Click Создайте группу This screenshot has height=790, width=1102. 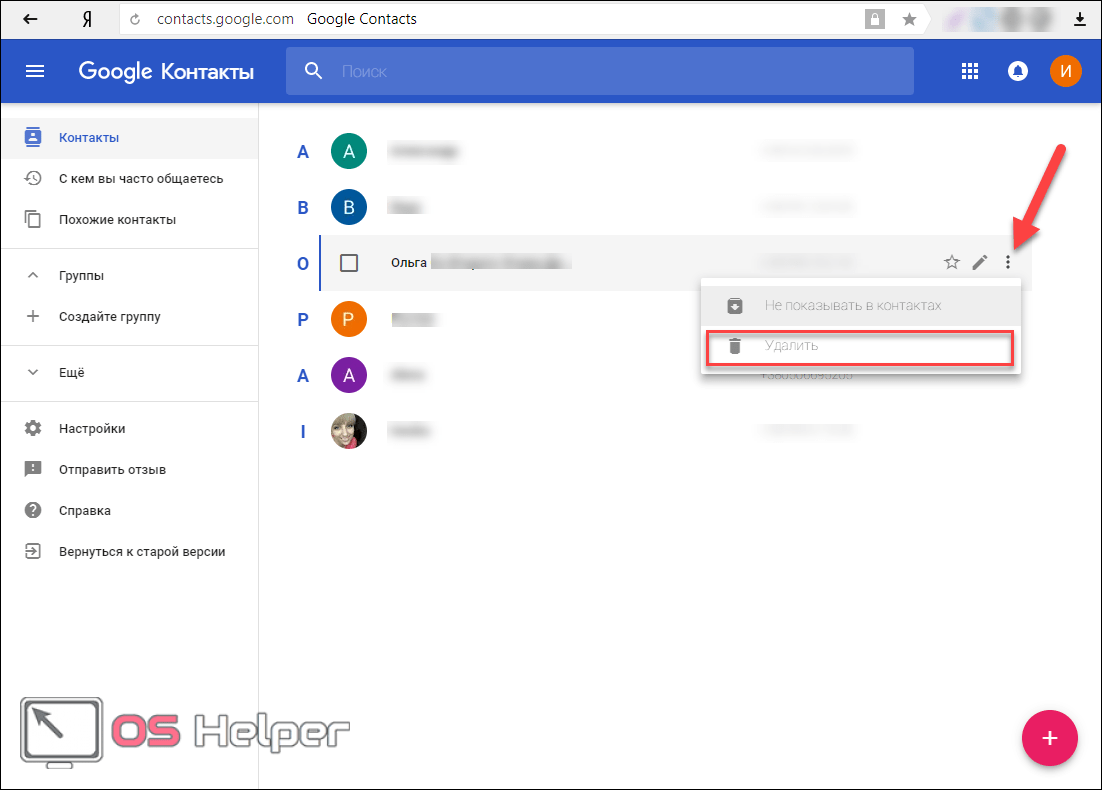click(109, 317)
